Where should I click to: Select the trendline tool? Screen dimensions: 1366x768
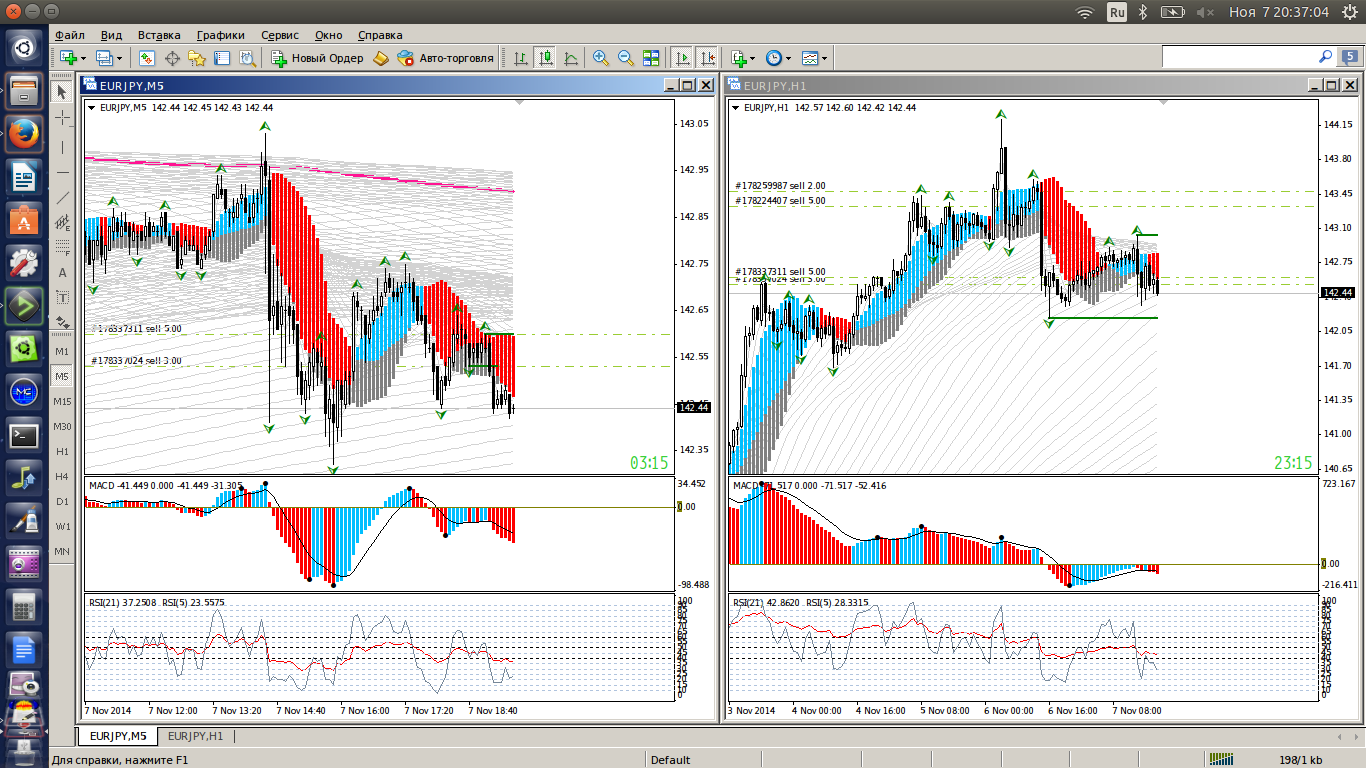click(62, 197)
